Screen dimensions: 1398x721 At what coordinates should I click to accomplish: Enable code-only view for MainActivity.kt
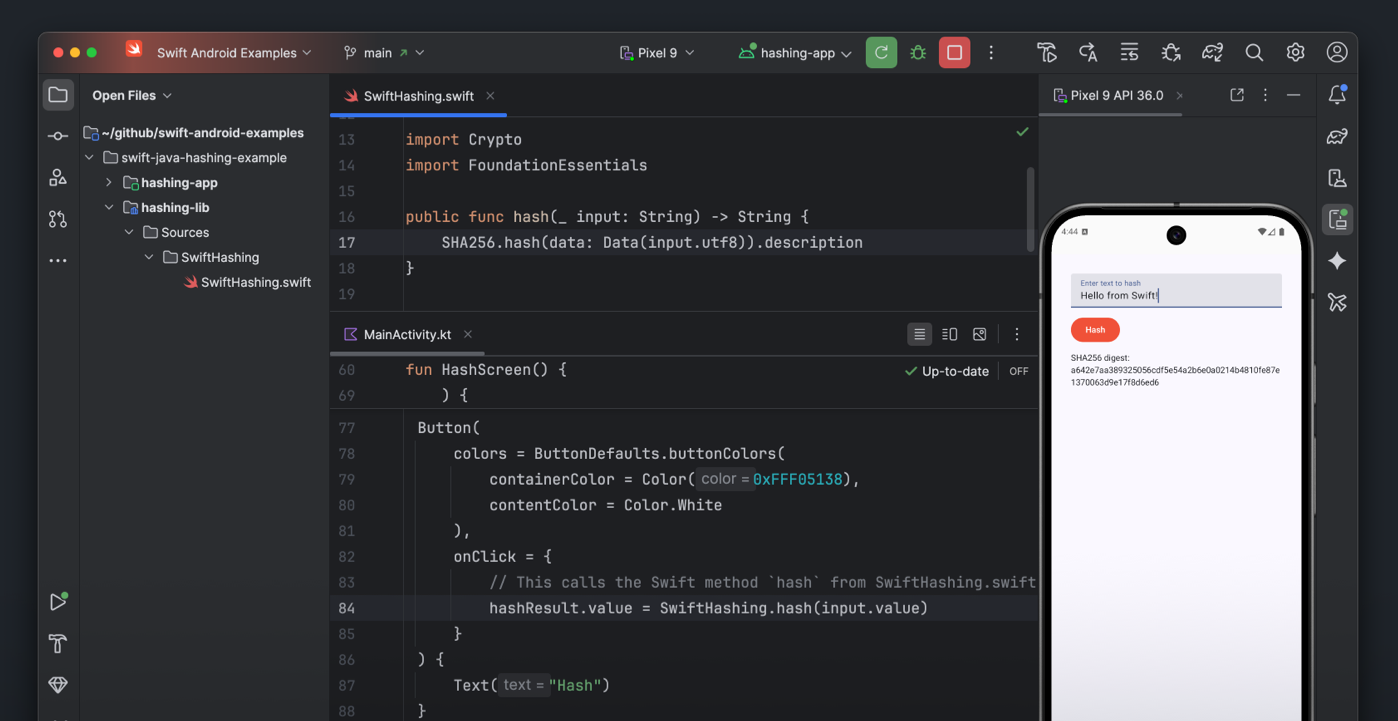coord(919,334)
